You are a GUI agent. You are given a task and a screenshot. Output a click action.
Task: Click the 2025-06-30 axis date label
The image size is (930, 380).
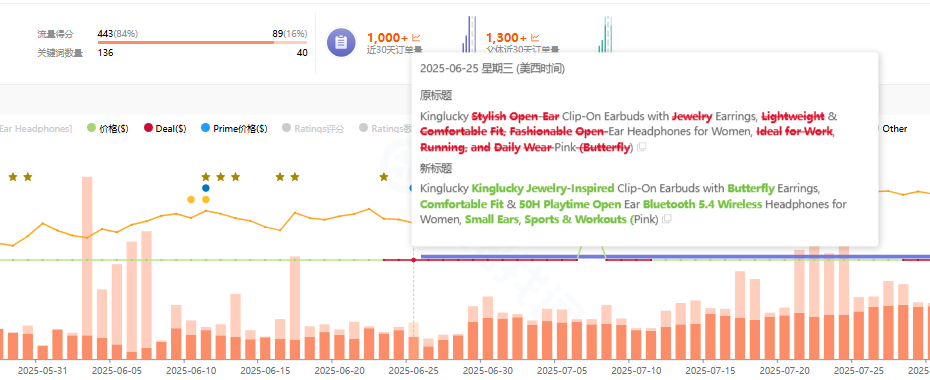[488, 371]
